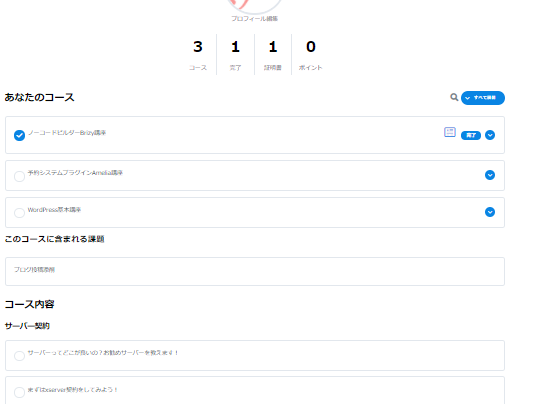538x404 pixels.
Task: Open the Amelia course title link
Action: [x=75, y=173]
